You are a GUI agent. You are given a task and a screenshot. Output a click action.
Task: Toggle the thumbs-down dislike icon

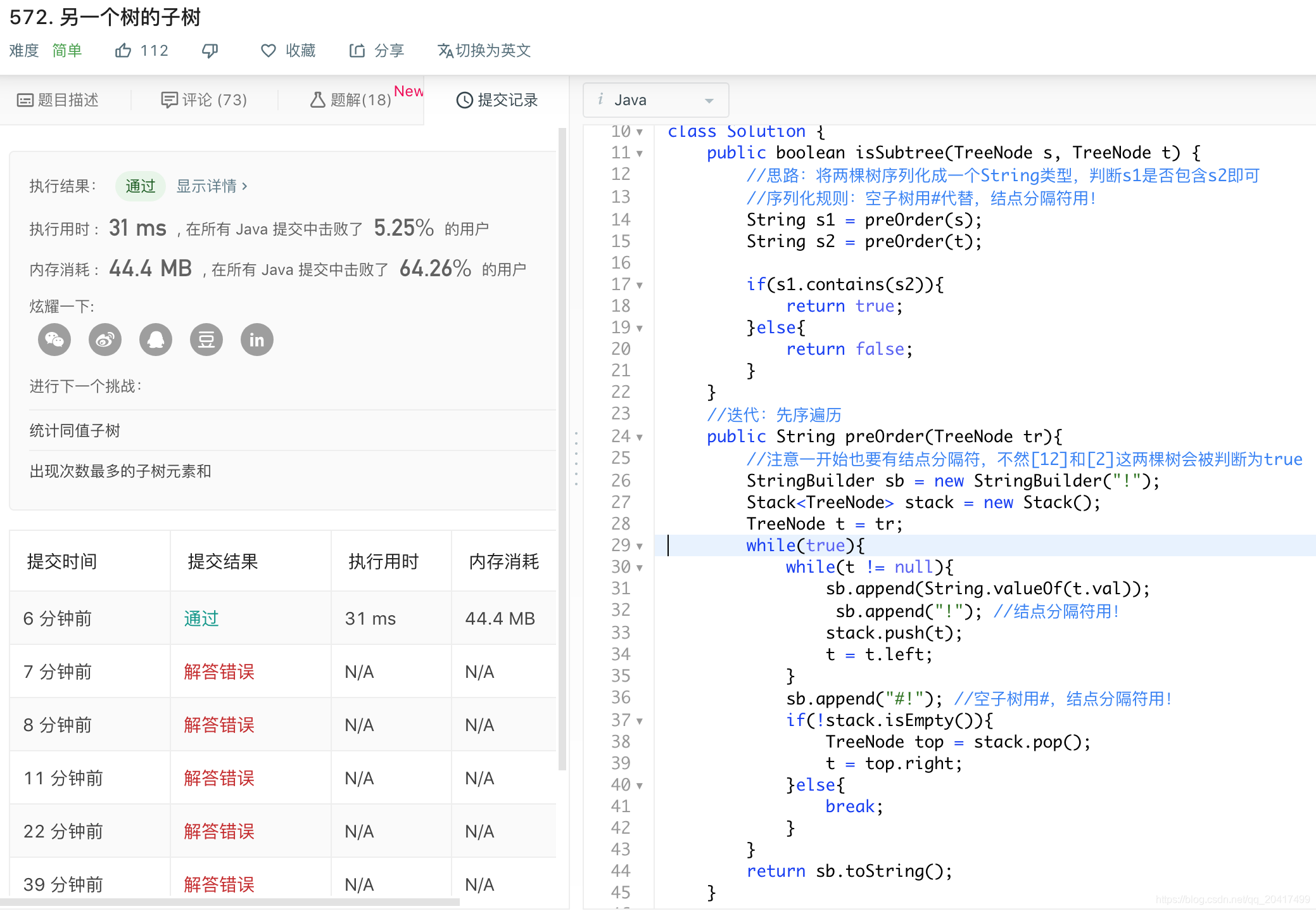click(210, 50)
